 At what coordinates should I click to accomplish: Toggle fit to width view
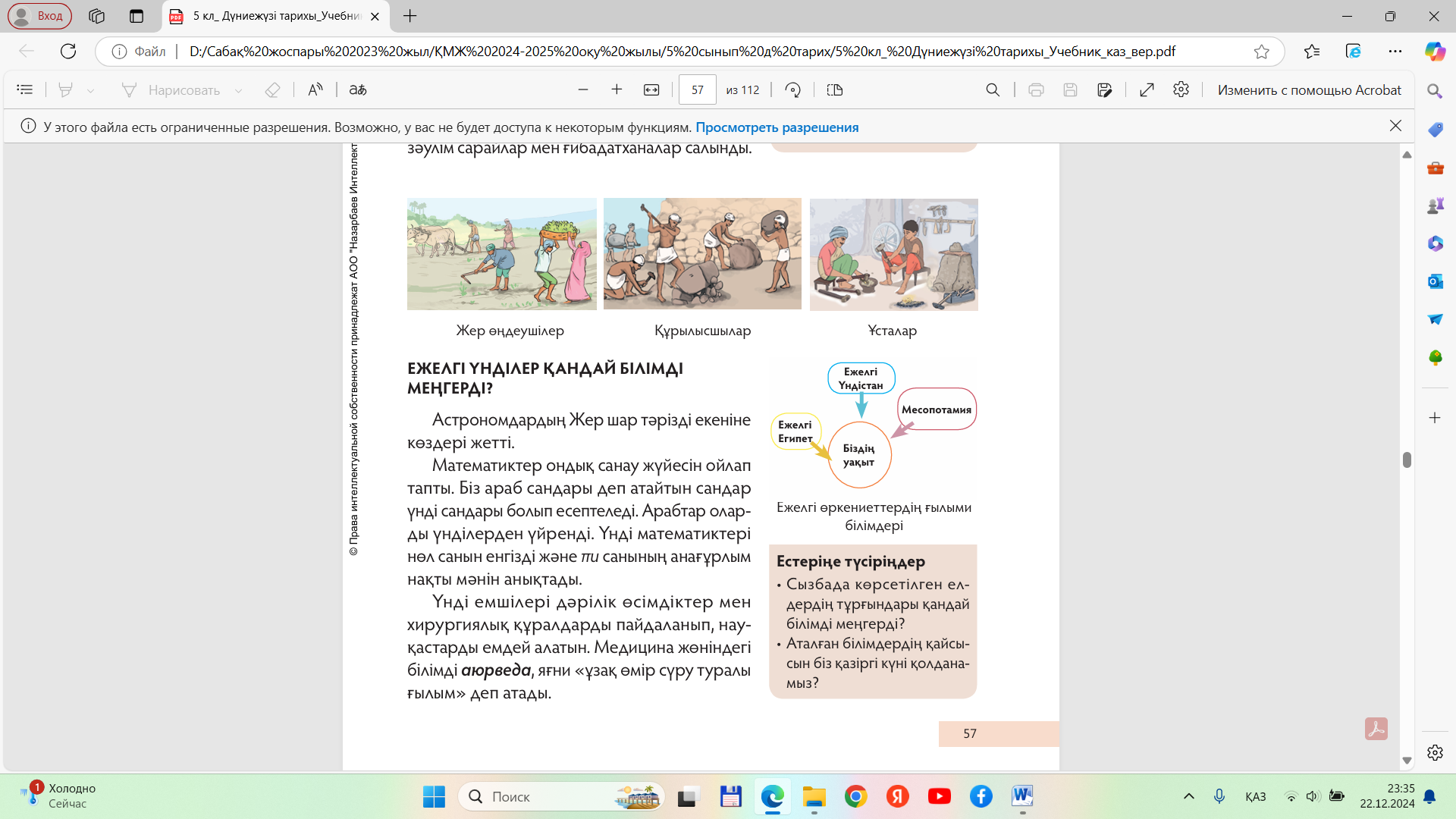pos(651,89)
